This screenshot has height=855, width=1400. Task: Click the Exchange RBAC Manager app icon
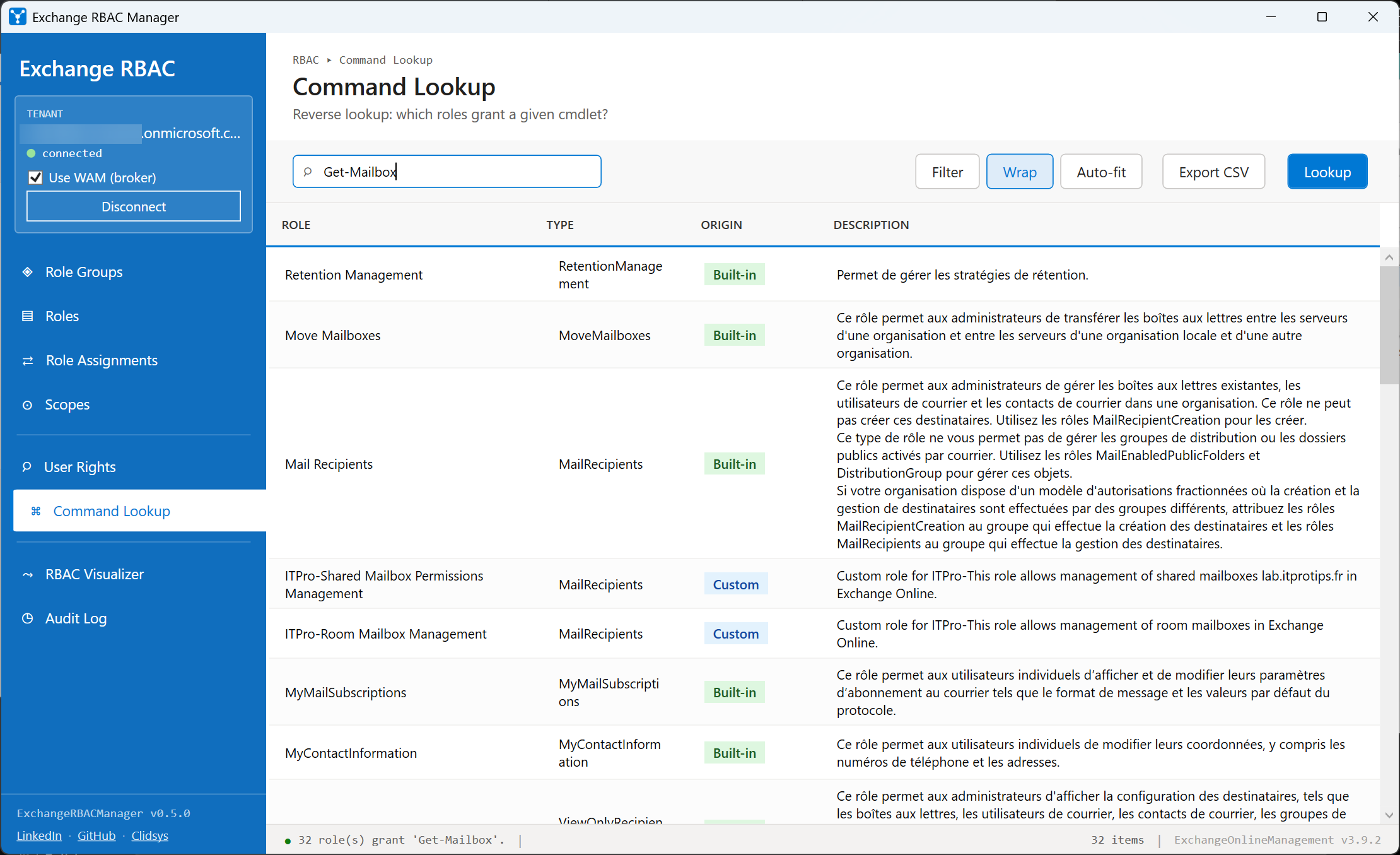click(x=18, y=17)
